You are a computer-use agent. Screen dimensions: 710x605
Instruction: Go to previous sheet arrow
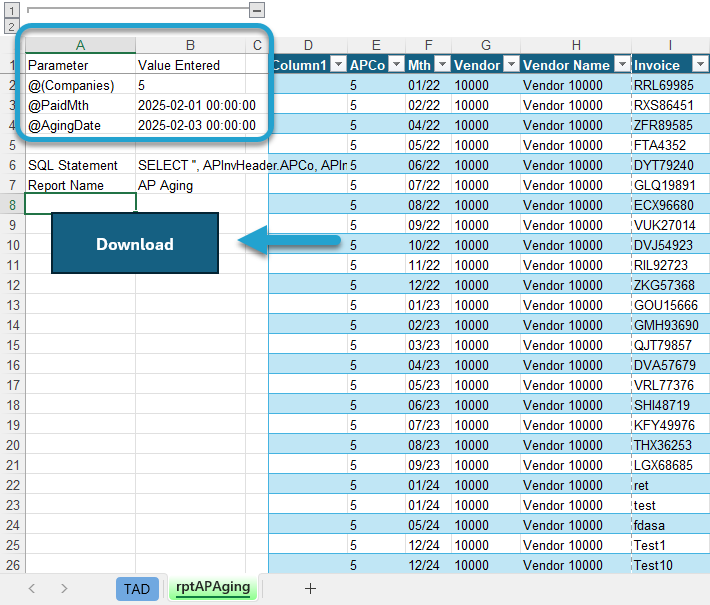click(x=32, y=588)
